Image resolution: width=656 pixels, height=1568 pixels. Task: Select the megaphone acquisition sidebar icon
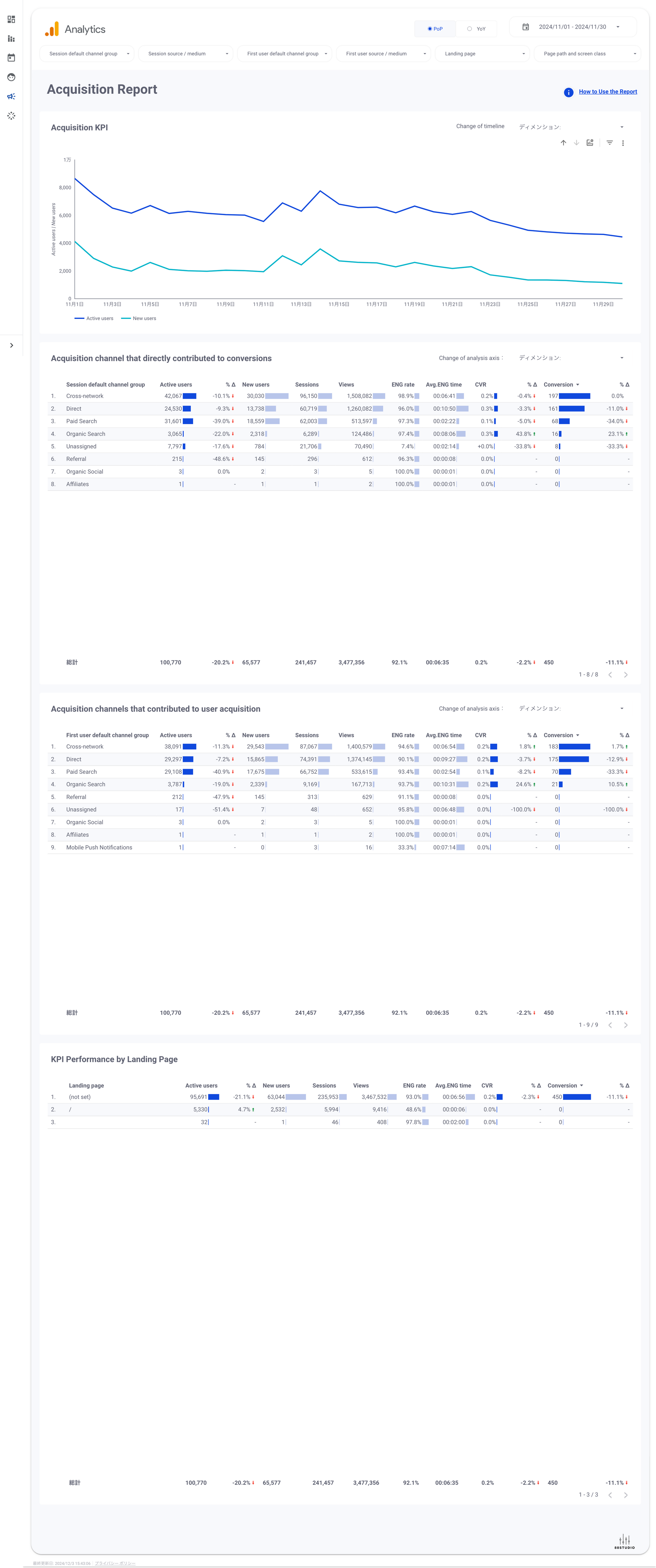click(11, 96)
